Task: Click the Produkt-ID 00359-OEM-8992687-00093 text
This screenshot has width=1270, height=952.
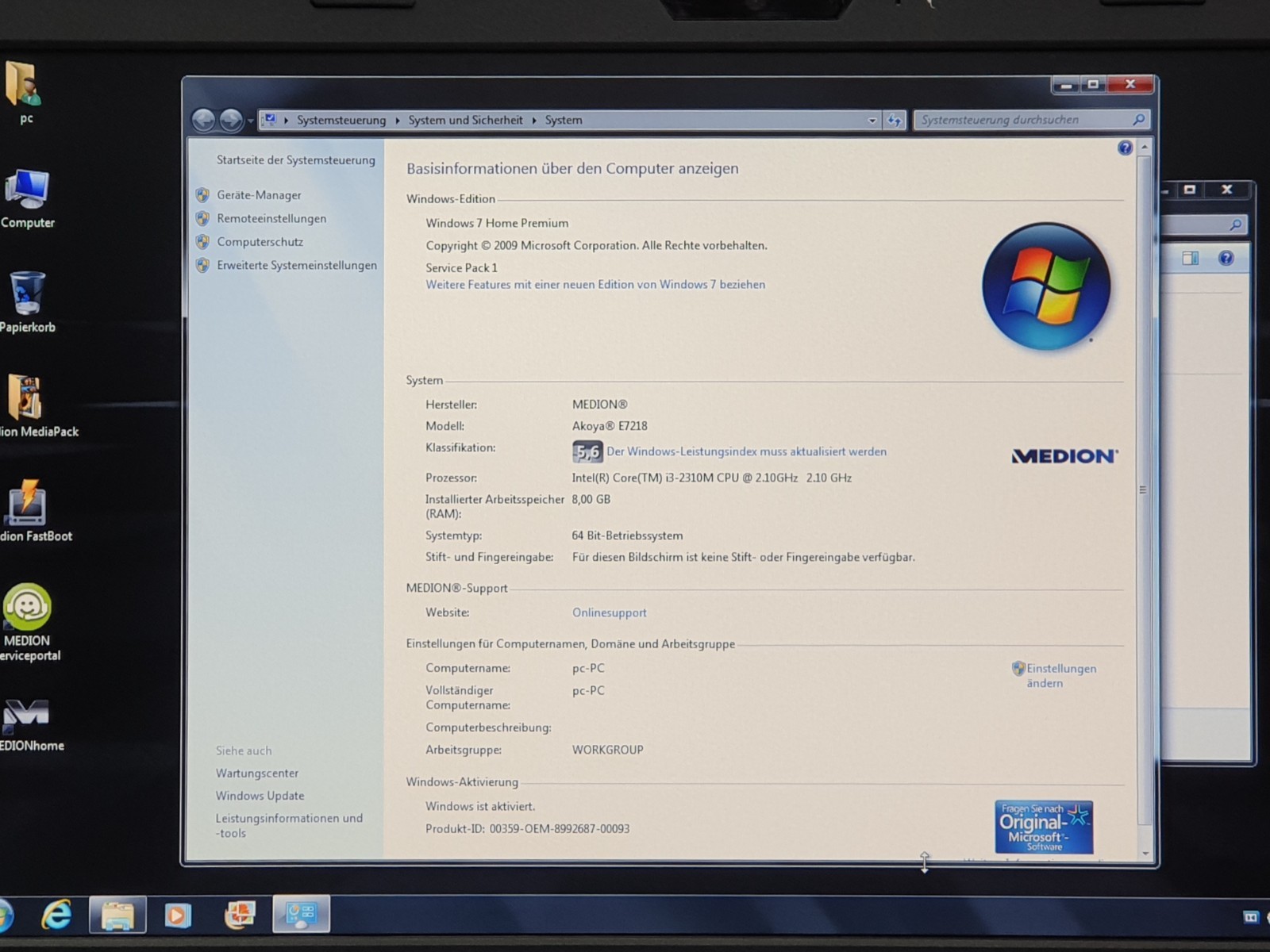Action: coord(527,829)
